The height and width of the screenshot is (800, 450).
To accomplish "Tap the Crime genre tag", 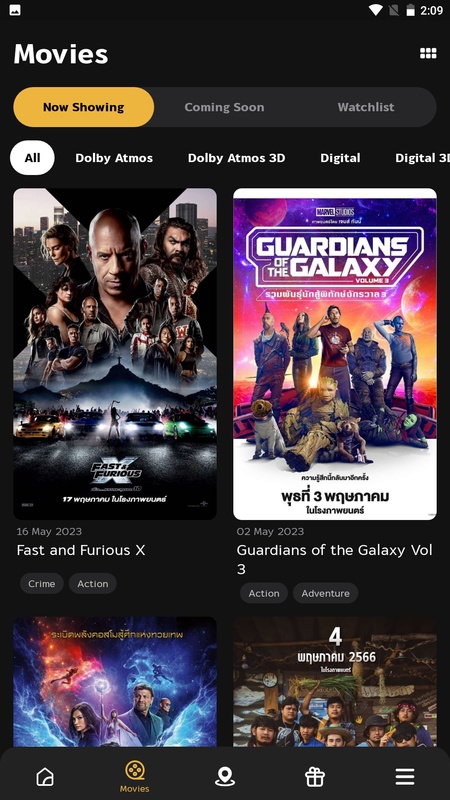I will (42, 584).
